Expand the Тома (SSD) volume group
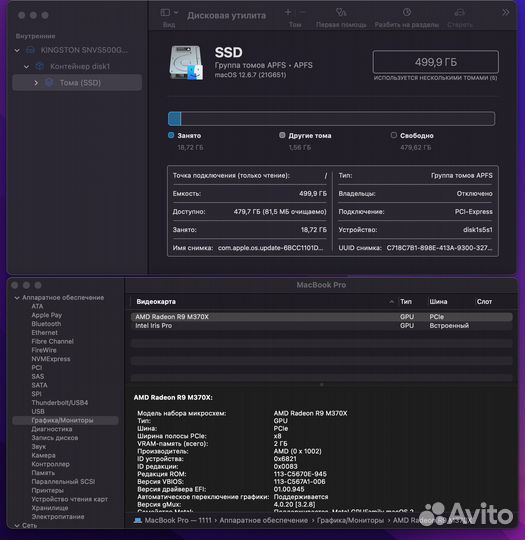This screenshot has width=525, height=540. (x=36, y=83)
